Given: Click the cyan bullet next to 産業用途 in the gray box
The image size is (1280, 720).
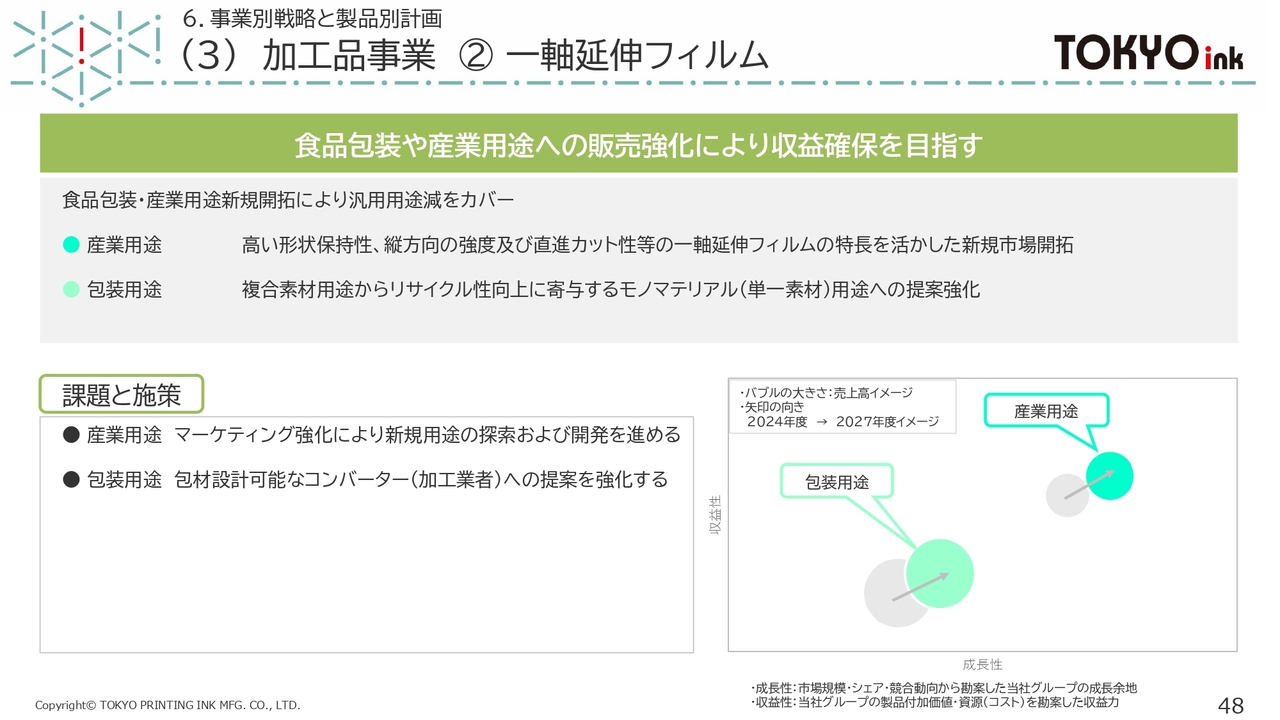Looking at the screenshot, I should pos(70,245).
